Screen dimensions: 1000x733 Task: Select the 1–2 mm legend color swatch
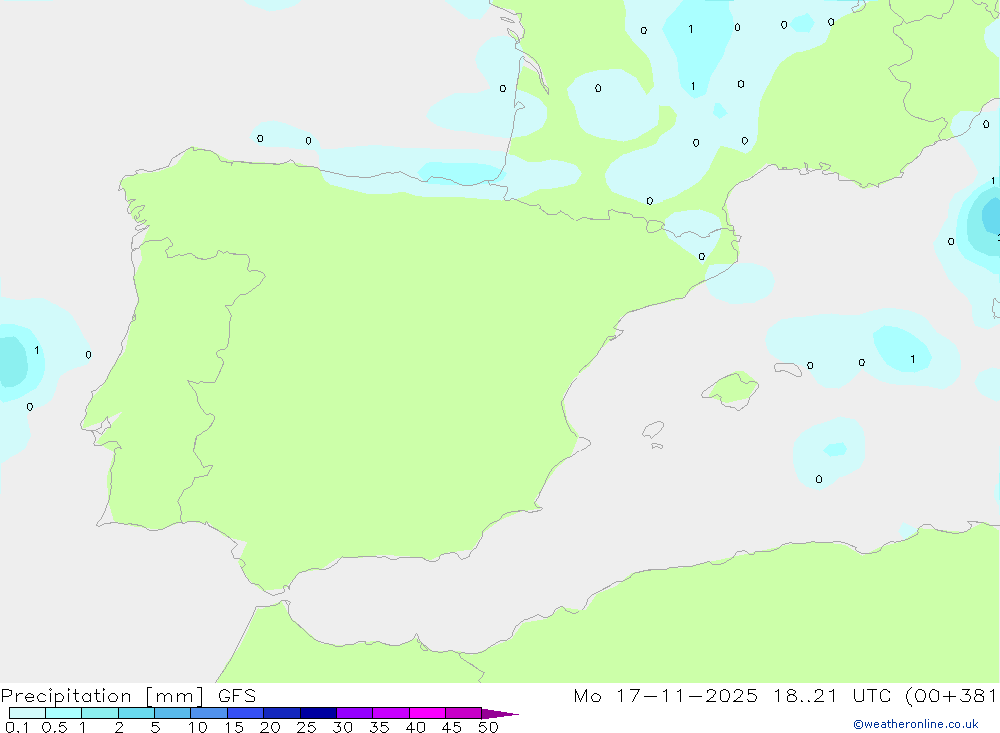[100, 713]
